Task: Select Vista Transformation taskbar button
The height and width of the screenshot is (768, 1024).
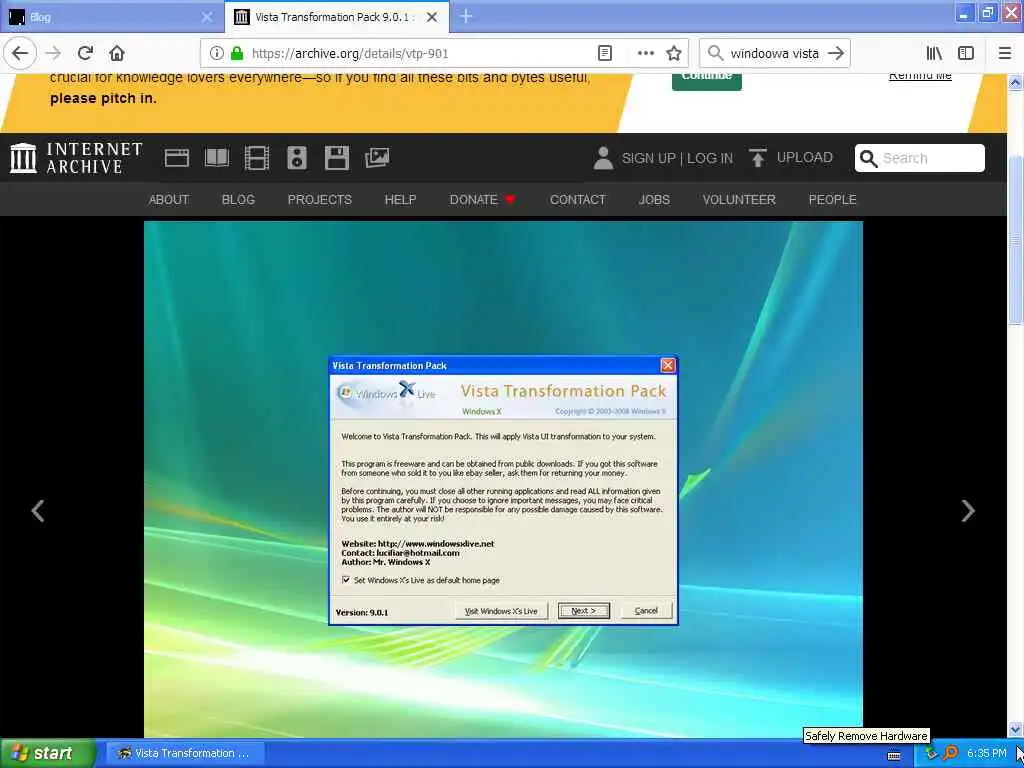Action: 185,753
